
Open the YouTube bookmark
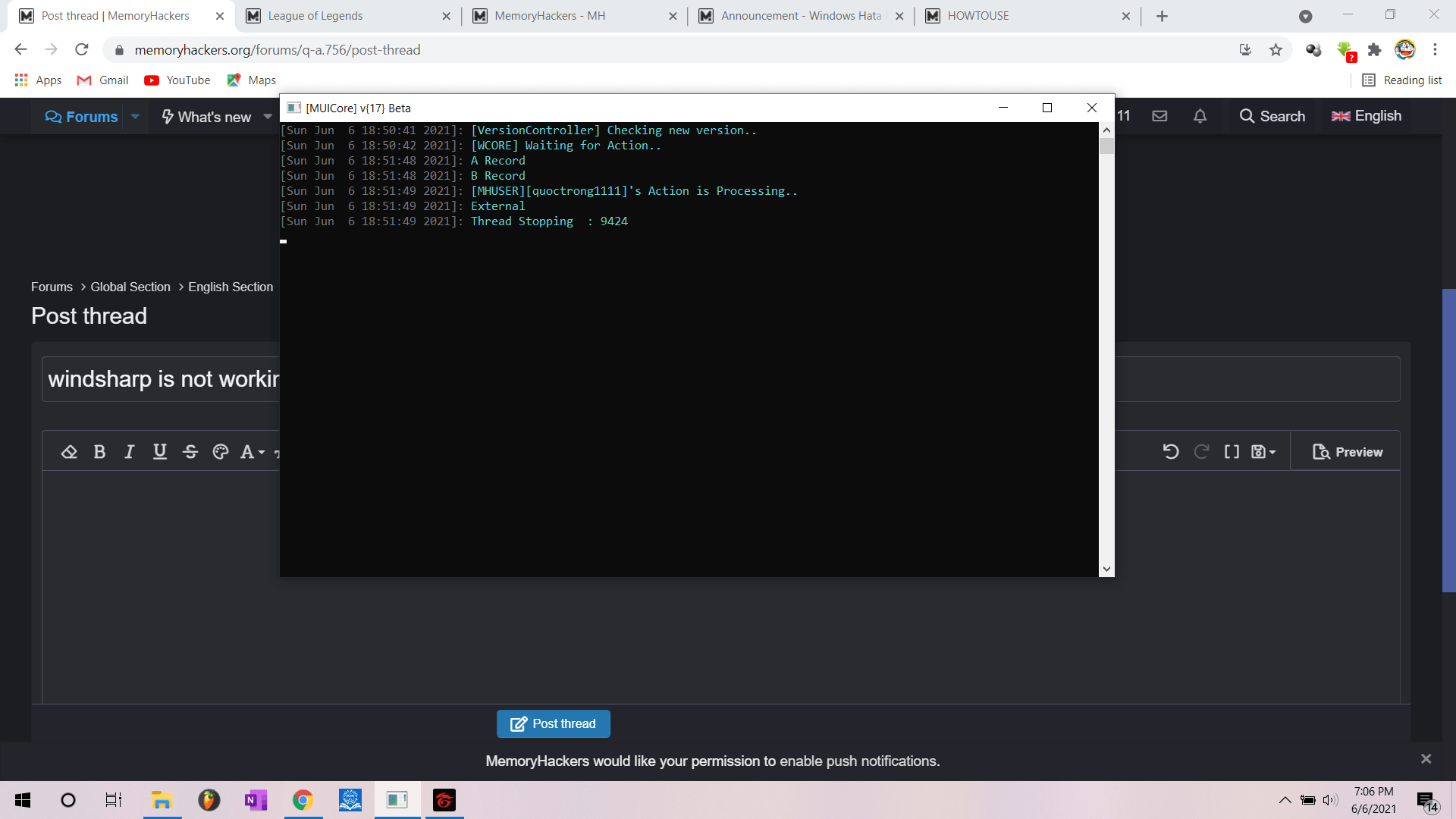177,80
